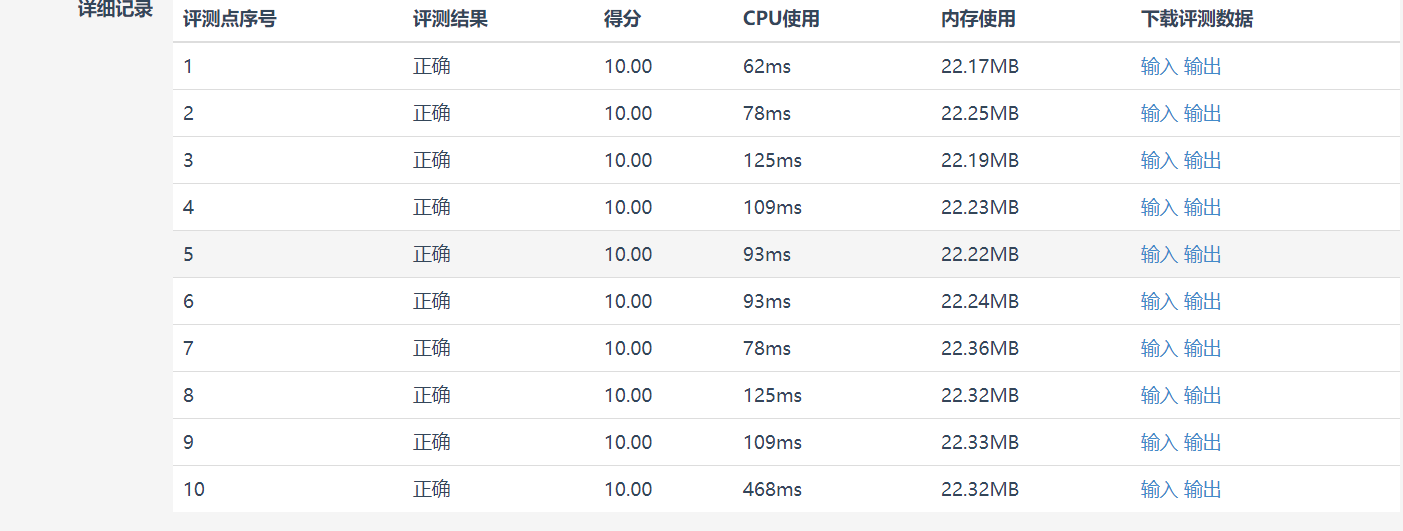Download 输入 data for test point 10
The image size is (1403, 531).
(1159, 490)
